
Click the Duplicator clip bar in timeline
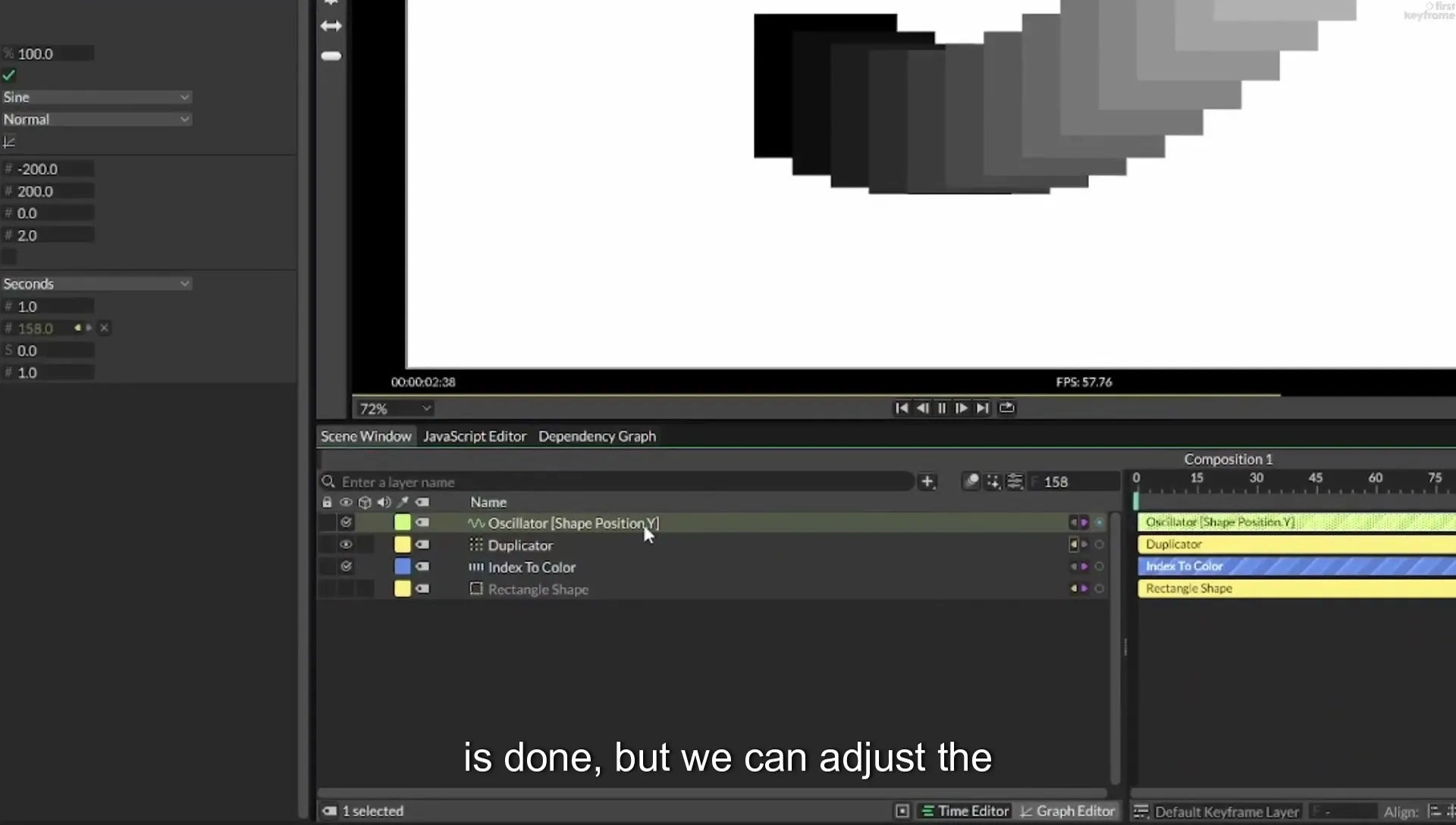tap(1296, 544)
